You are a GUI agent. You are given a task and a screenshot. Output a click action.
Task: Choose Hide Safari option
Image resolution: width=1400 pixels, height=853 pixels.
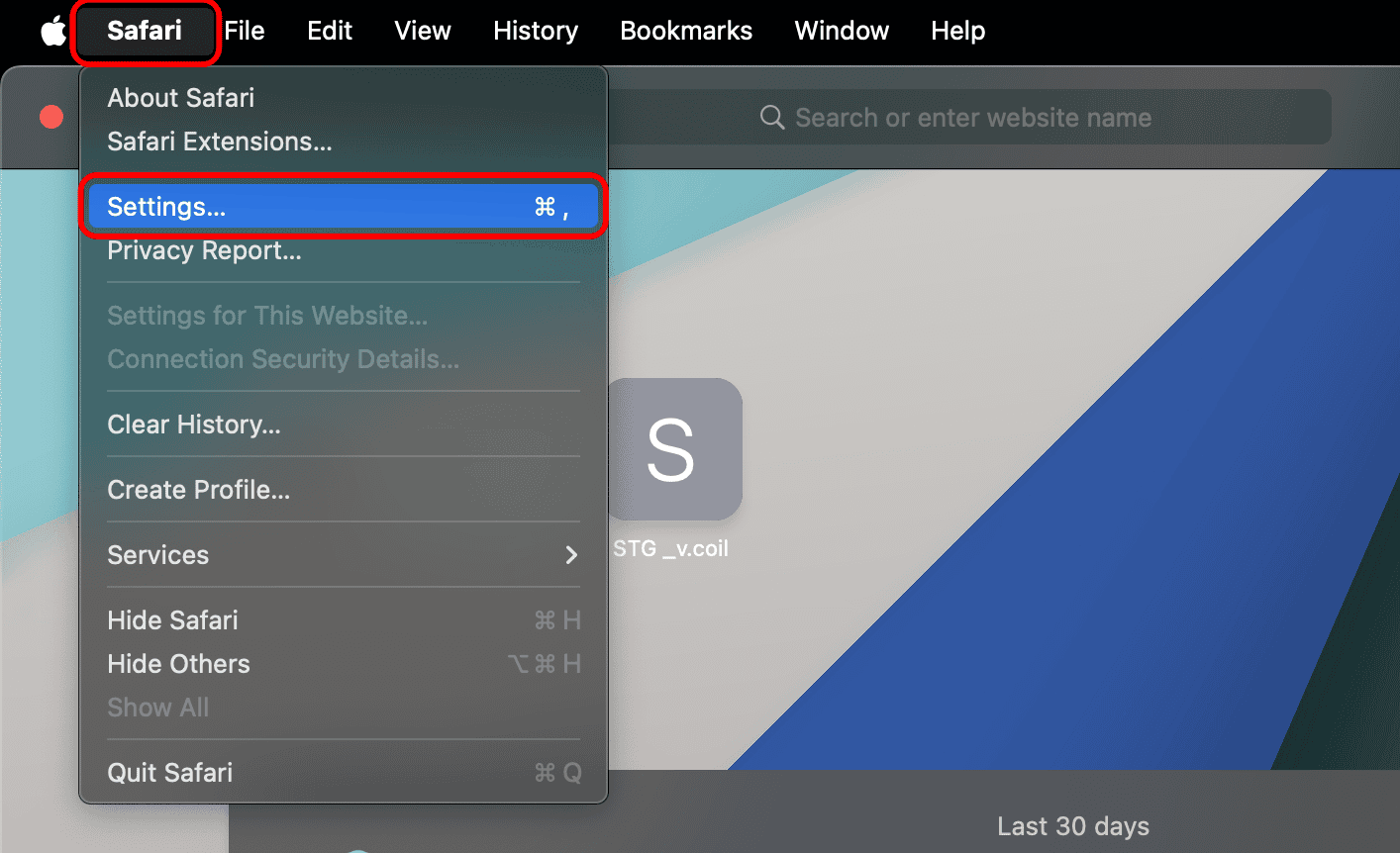tap(173, 620)
